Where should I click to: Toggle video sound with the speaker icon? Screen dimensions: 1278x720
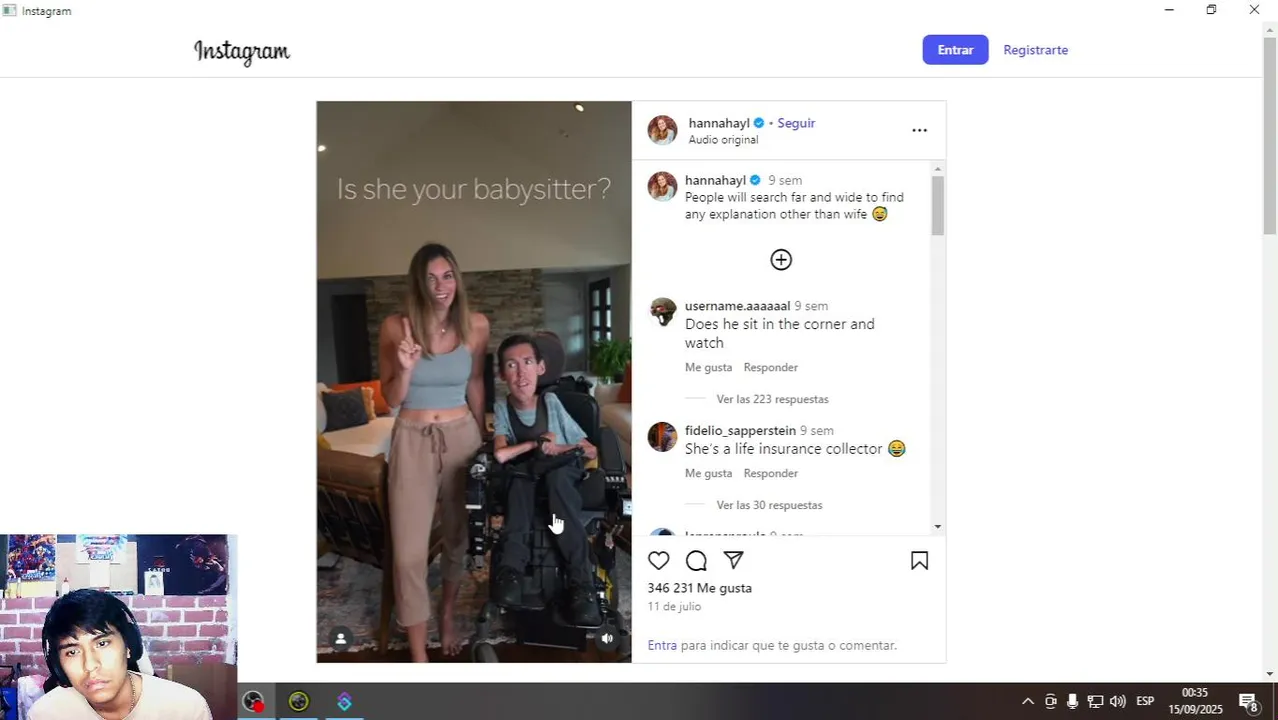[607, 638]
